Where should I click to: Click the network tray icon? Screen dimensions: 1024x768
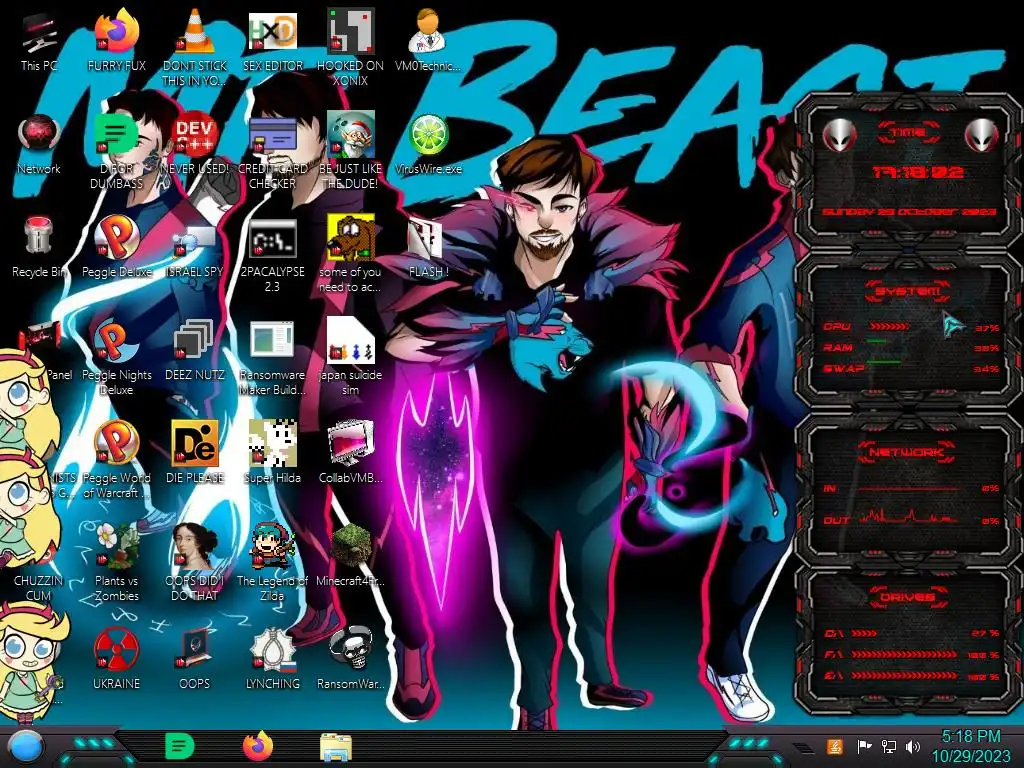889,746
